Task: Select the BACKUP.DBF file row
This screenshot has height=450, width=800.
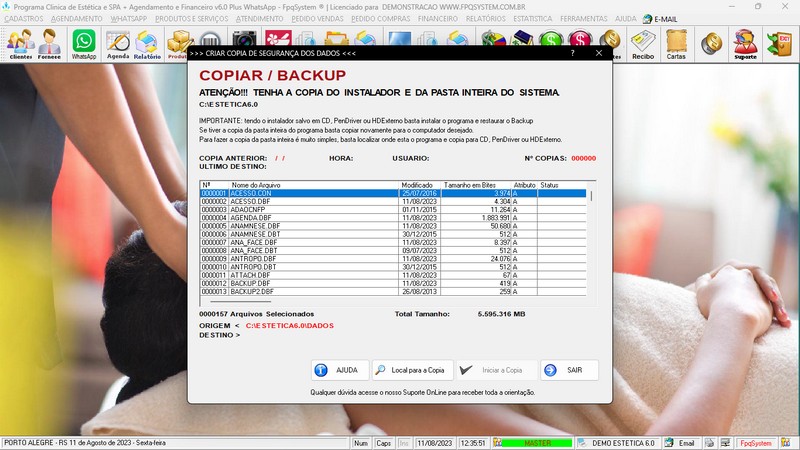Action: (x=393, y=283)
